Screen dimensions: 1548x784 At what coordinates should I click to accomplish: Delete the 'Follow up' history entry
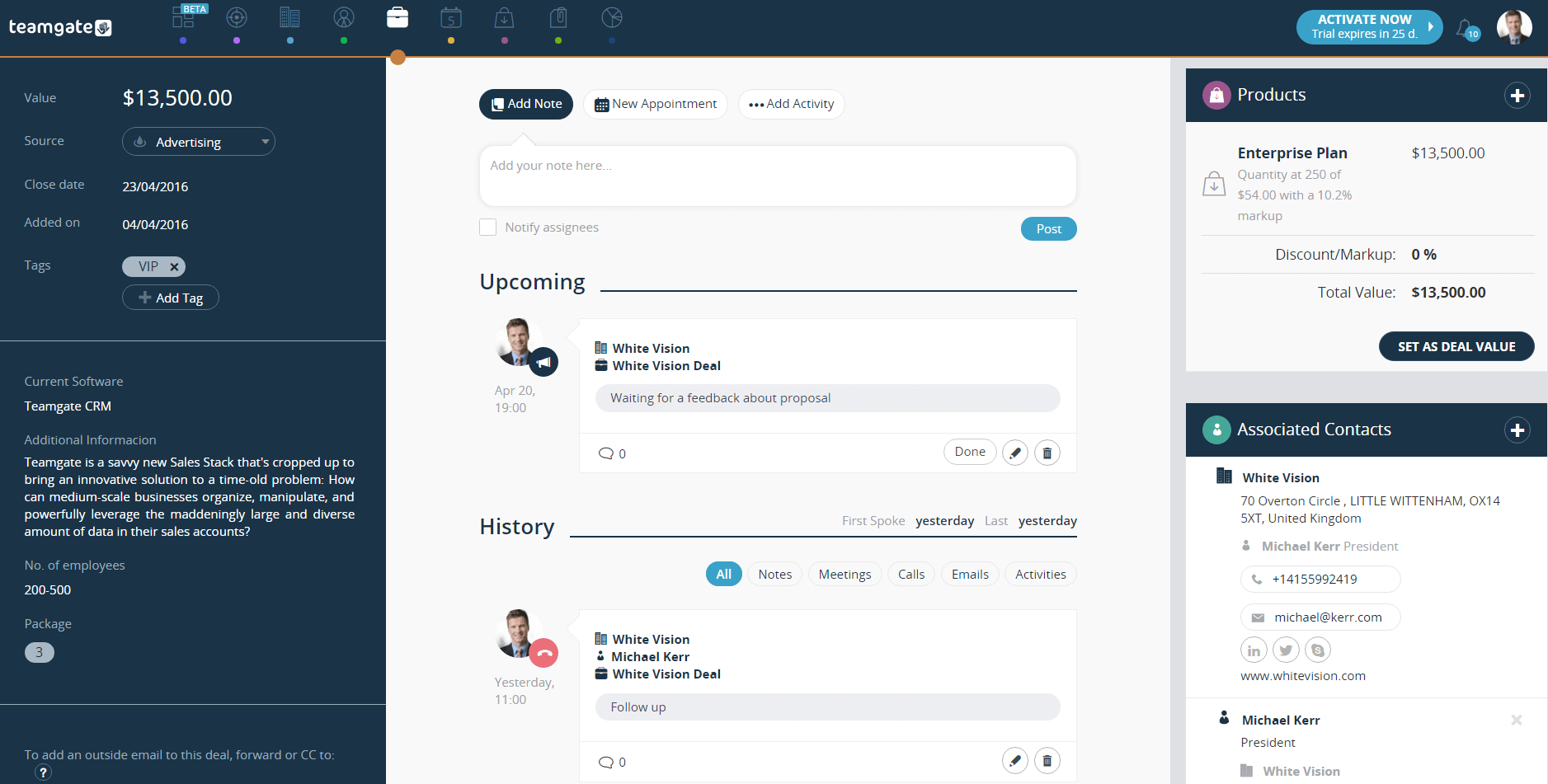click(1047, 761)
